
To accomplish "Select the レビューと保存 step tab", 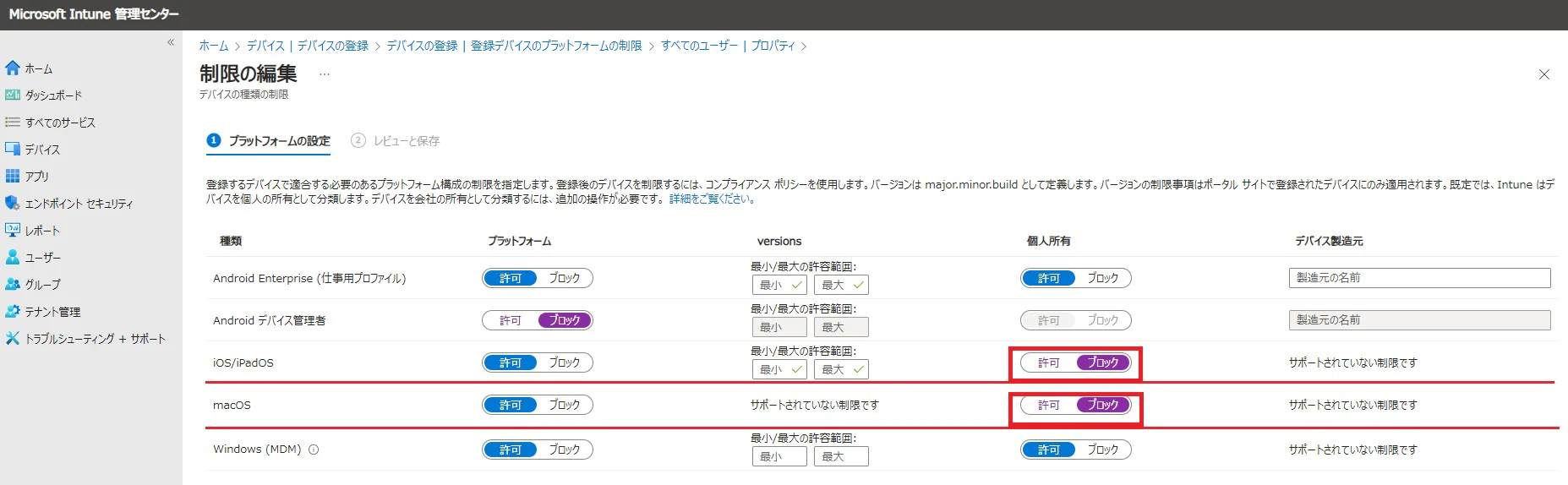I will 396,141.
